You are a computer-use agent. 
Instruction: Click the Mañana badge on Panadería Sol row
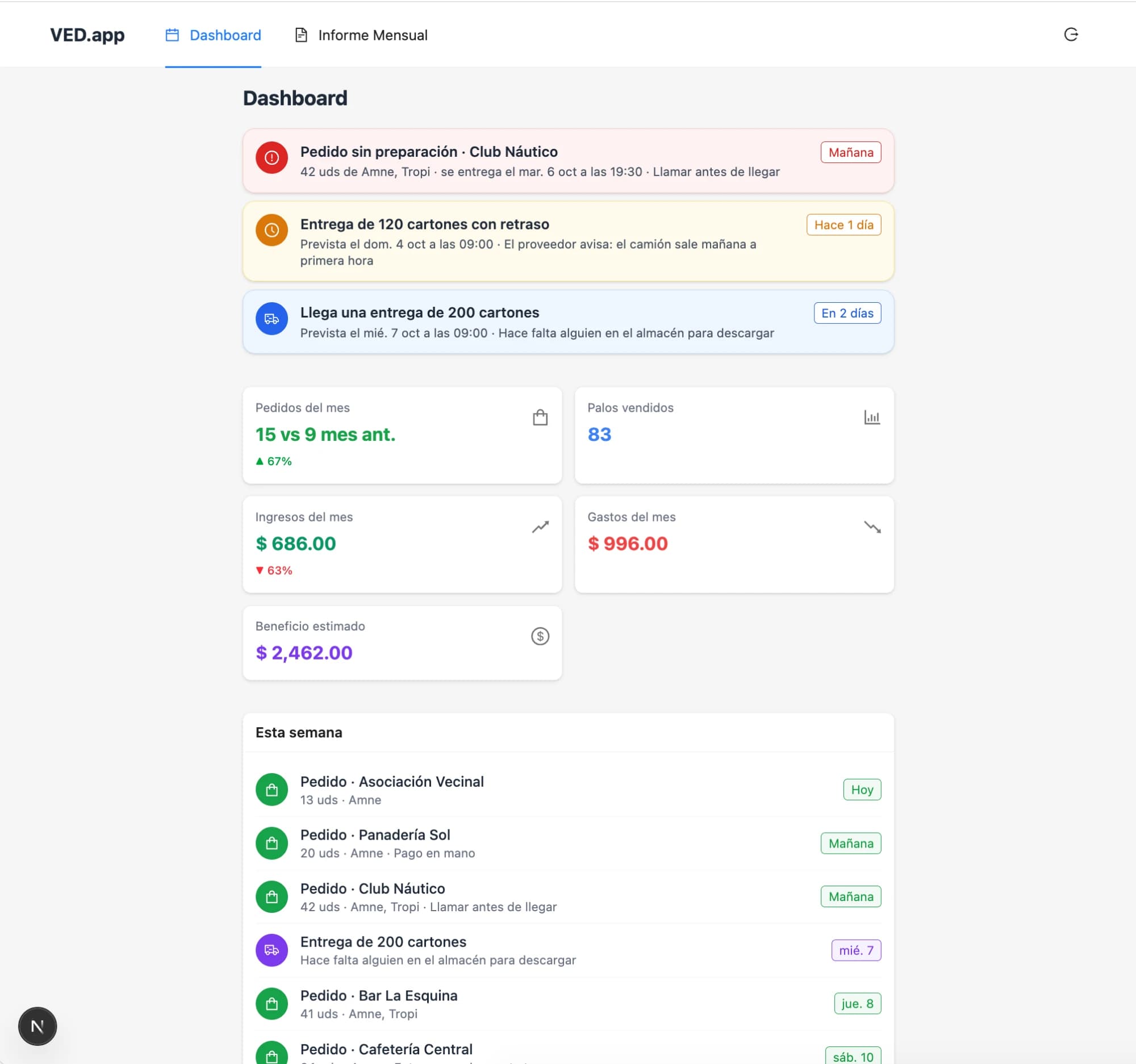point(851,844)
